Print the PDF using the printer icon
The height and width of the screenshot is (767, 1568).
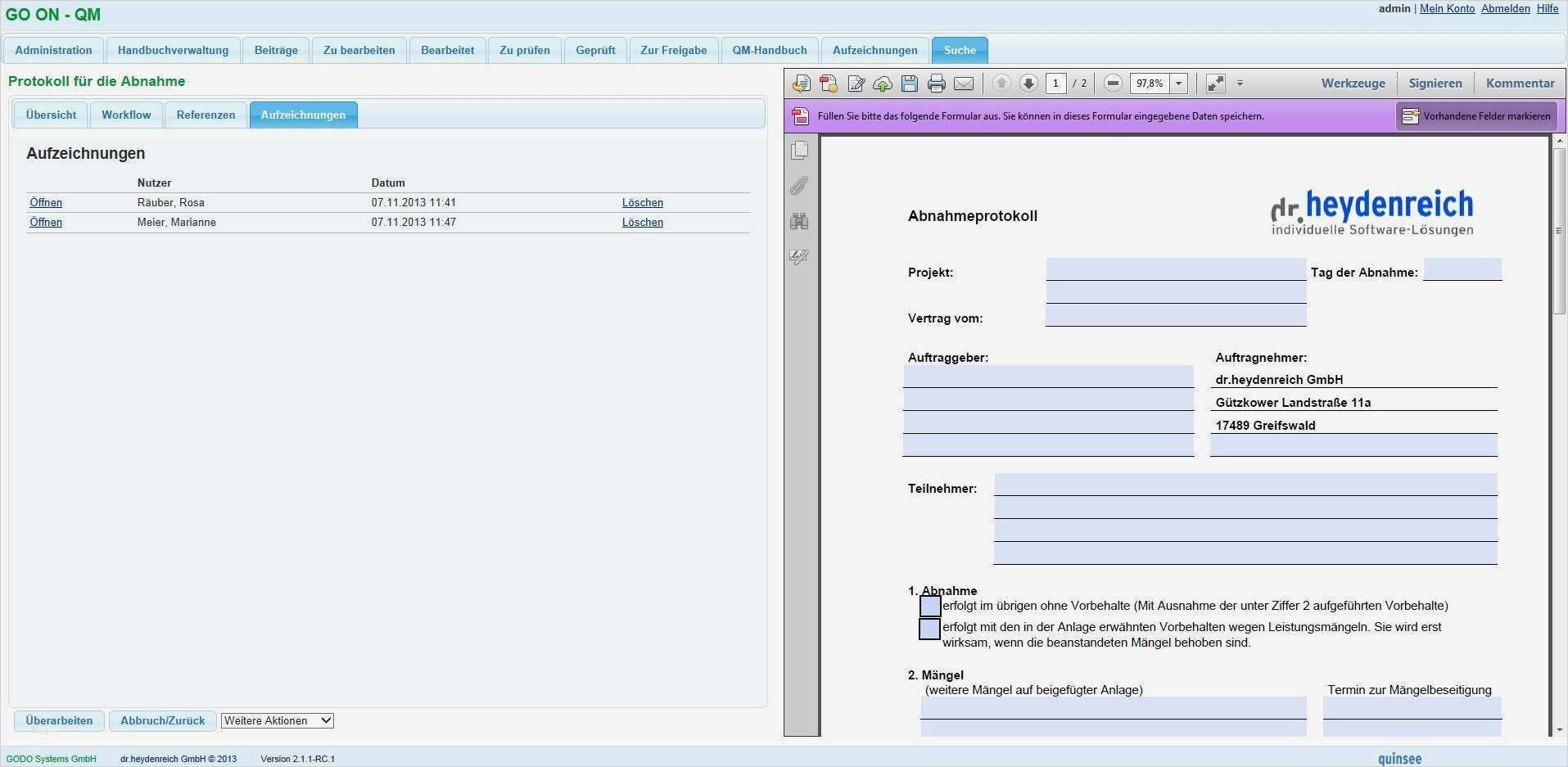click(x=937, y=83)
